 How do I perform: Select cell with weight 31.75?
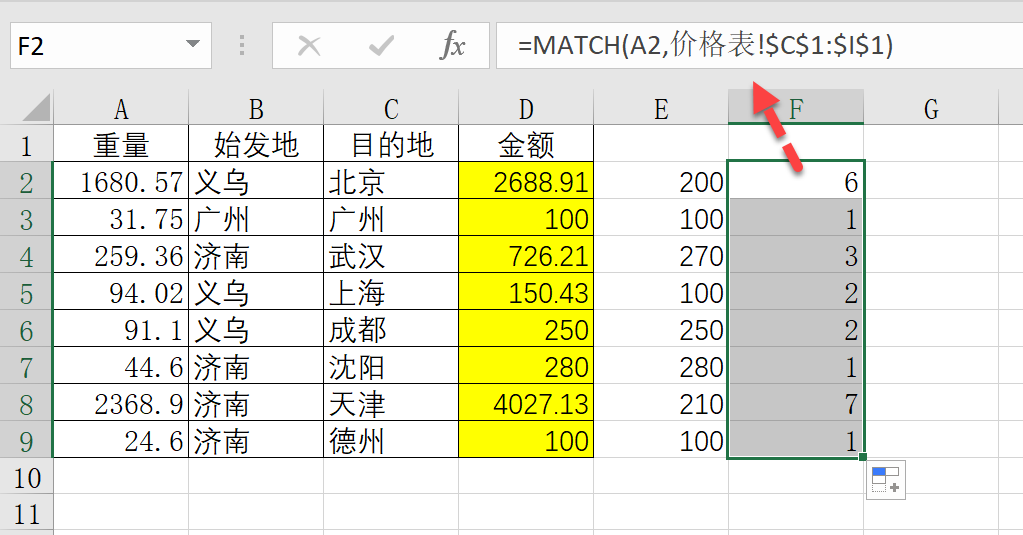coord(121,218)
